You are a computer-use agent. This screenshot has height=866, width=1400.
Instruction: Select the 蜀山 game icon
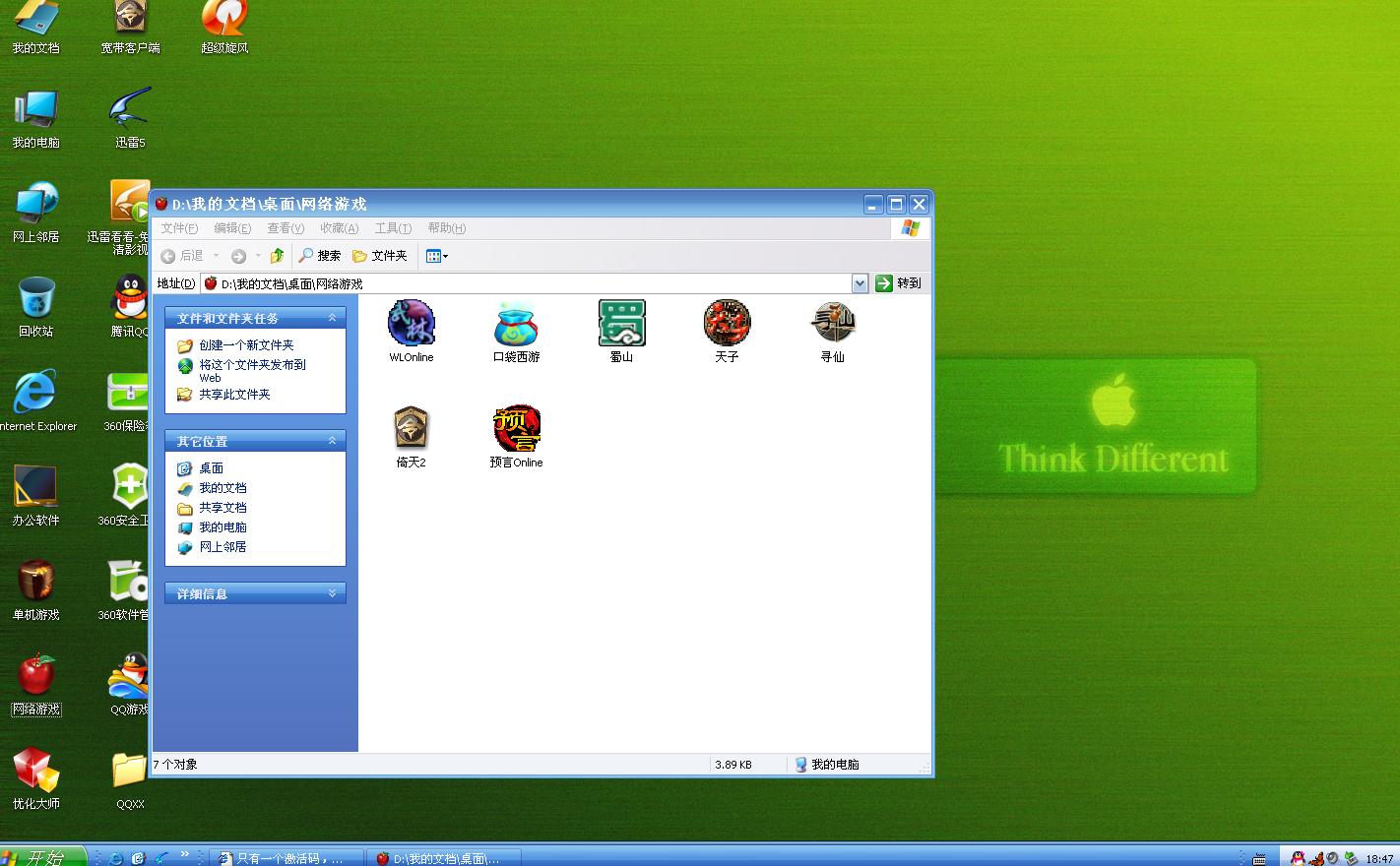click(621, 324)
